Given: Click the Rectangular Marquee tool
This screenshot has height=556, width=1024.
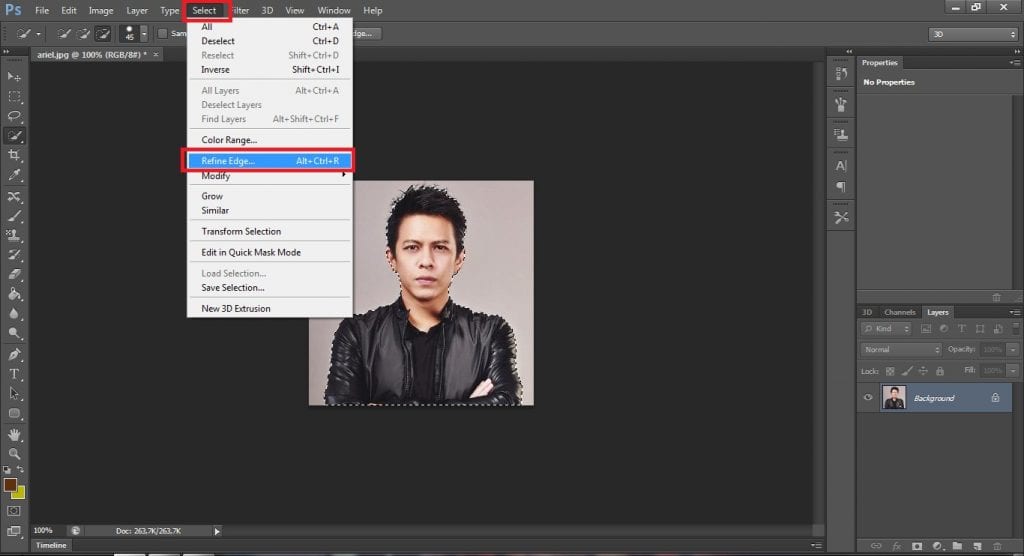Looking at the screenshot, I should click(15, 96).
